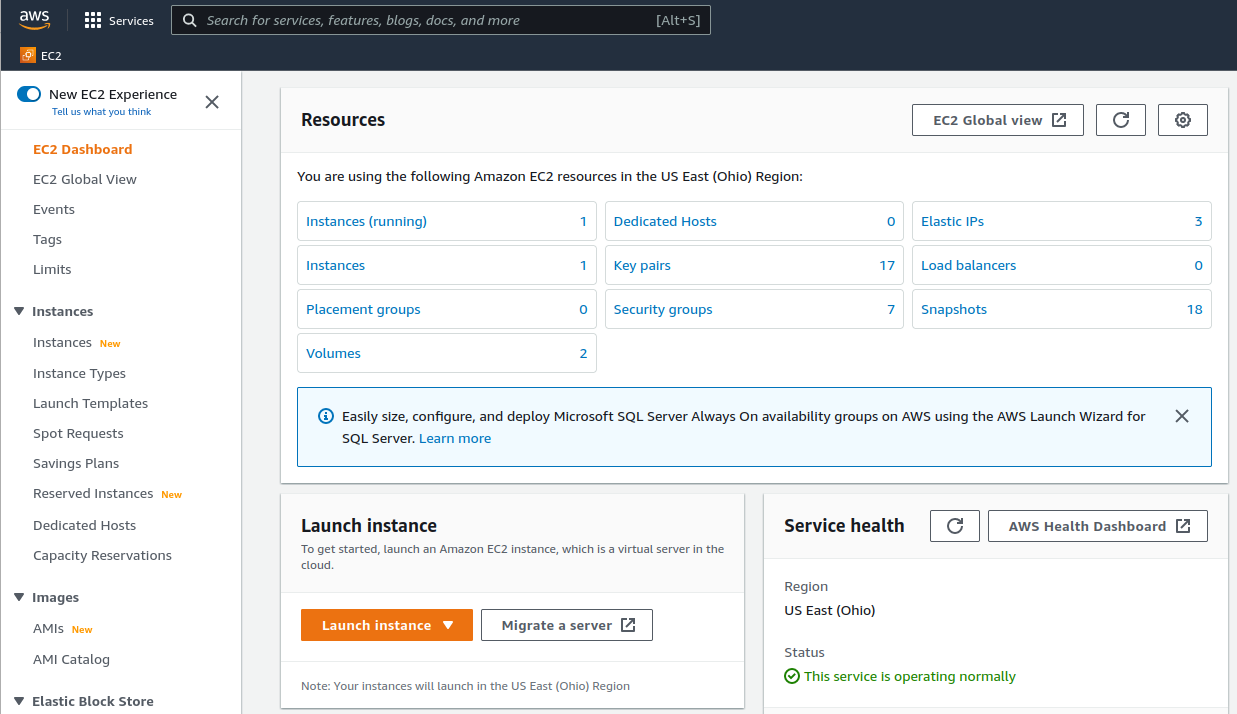Screen dimensions: 1237x714
Task: Open the AWS Health Dashboard
Action: pyautogui.click(x=1098, y=526)
